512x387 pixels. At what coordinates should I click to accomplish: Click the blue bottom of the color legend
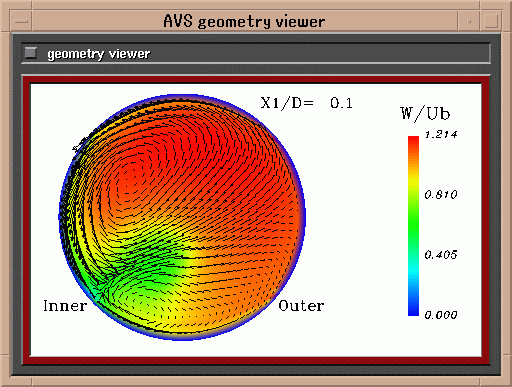413,305
